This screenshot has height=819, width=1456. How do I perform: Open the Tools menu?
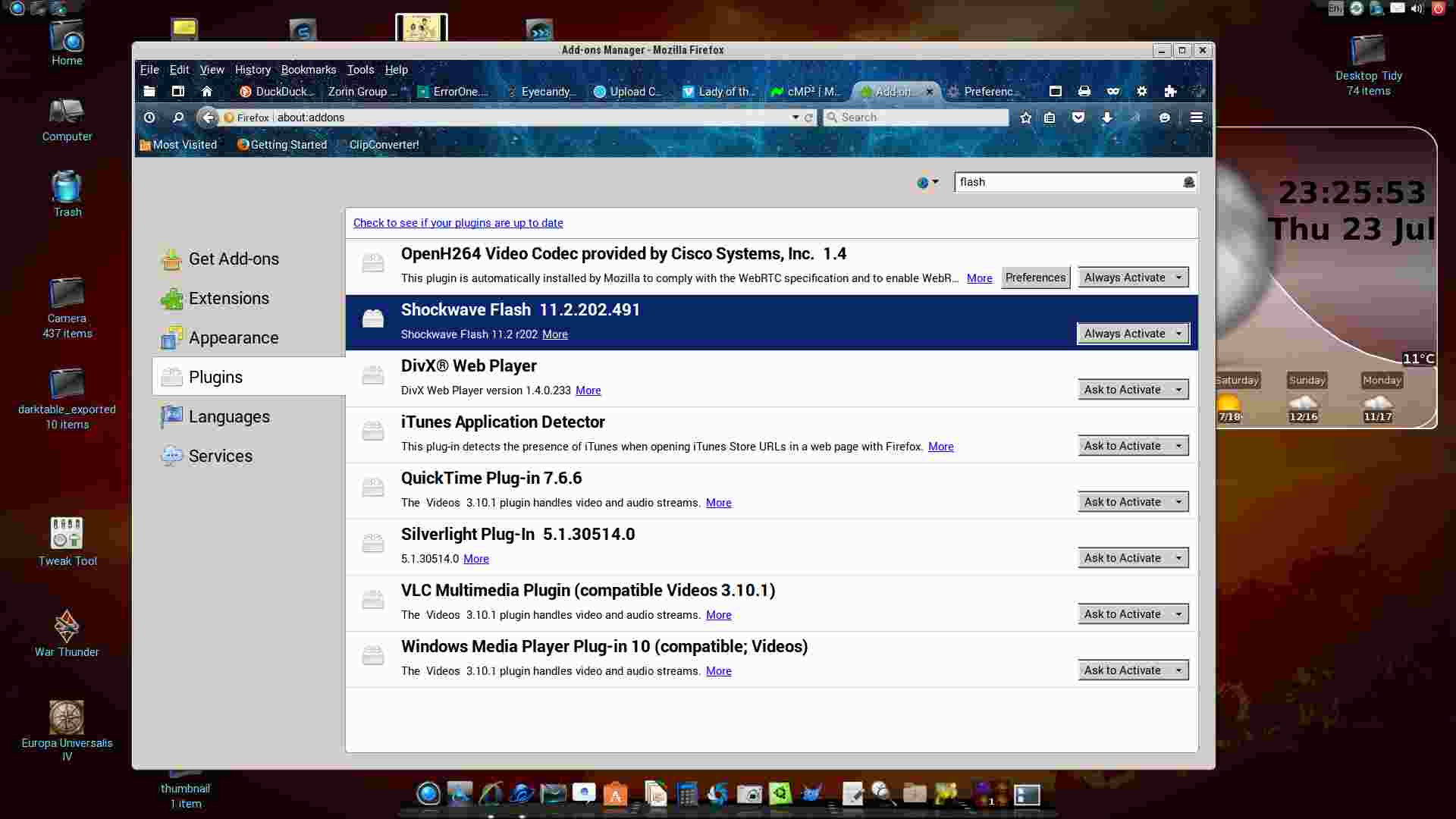coord(360,70)
